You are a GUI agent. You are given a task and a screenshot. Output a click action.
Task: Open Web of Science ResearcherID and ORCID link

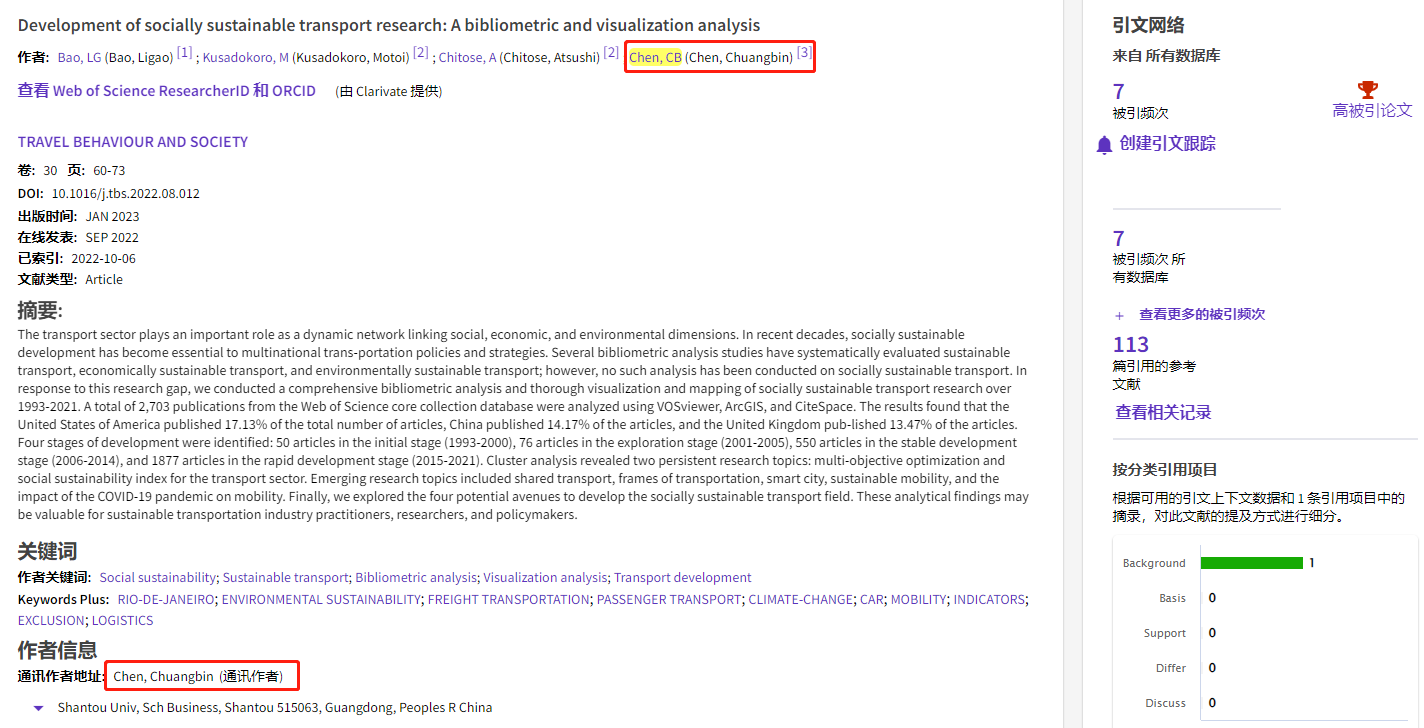point(166,91)
